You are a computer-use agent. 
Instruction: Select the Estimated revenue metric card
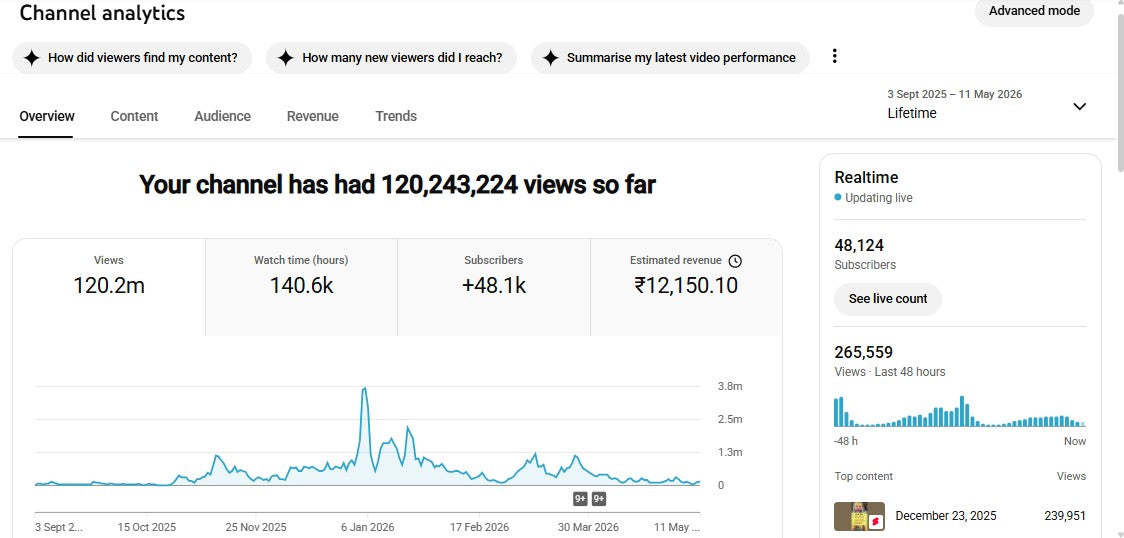[x=686, y=287]
